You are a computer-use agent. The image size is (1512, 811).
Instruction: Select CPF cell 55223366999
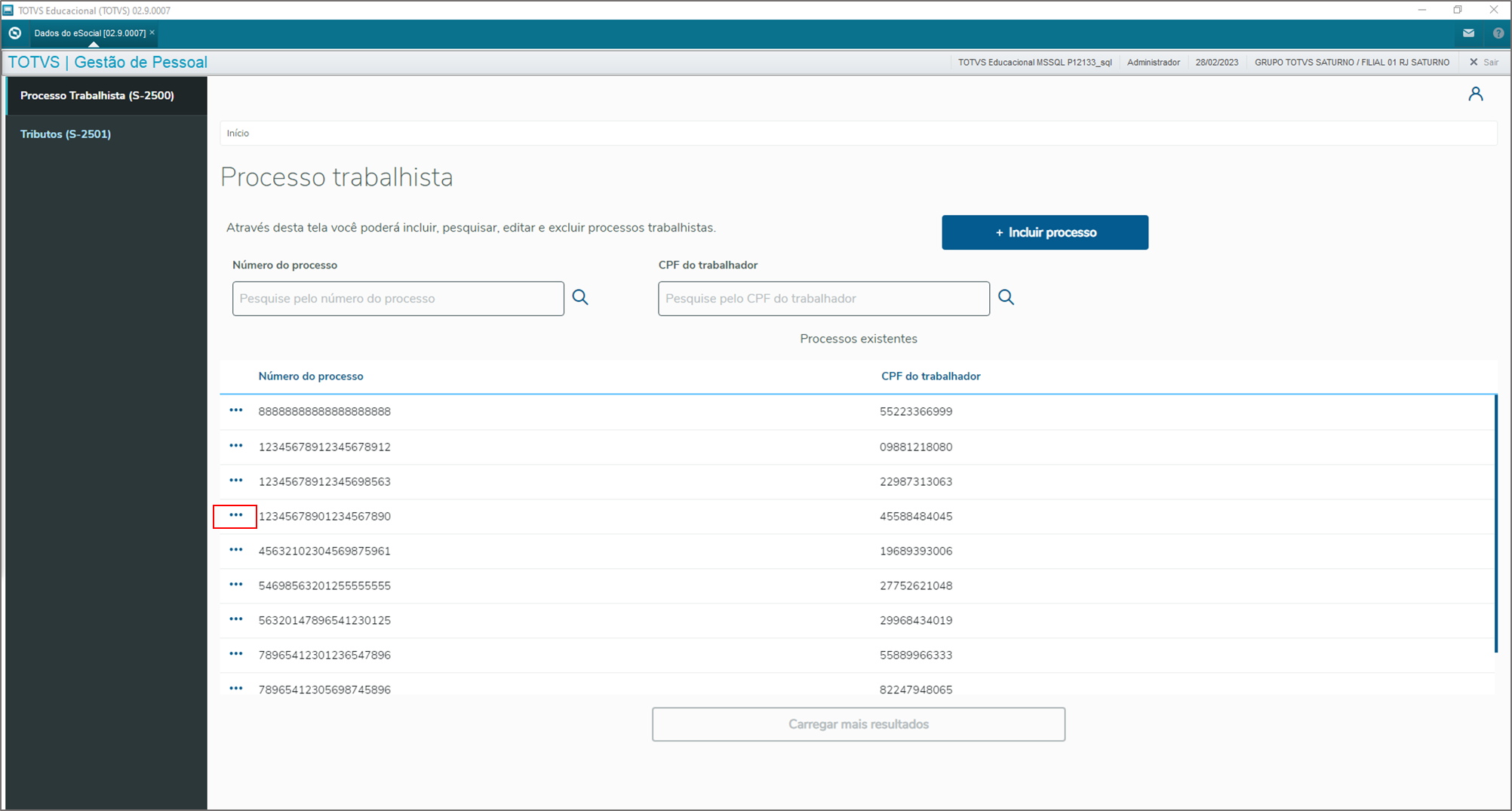pyautogui.click(x=916, y=412)
